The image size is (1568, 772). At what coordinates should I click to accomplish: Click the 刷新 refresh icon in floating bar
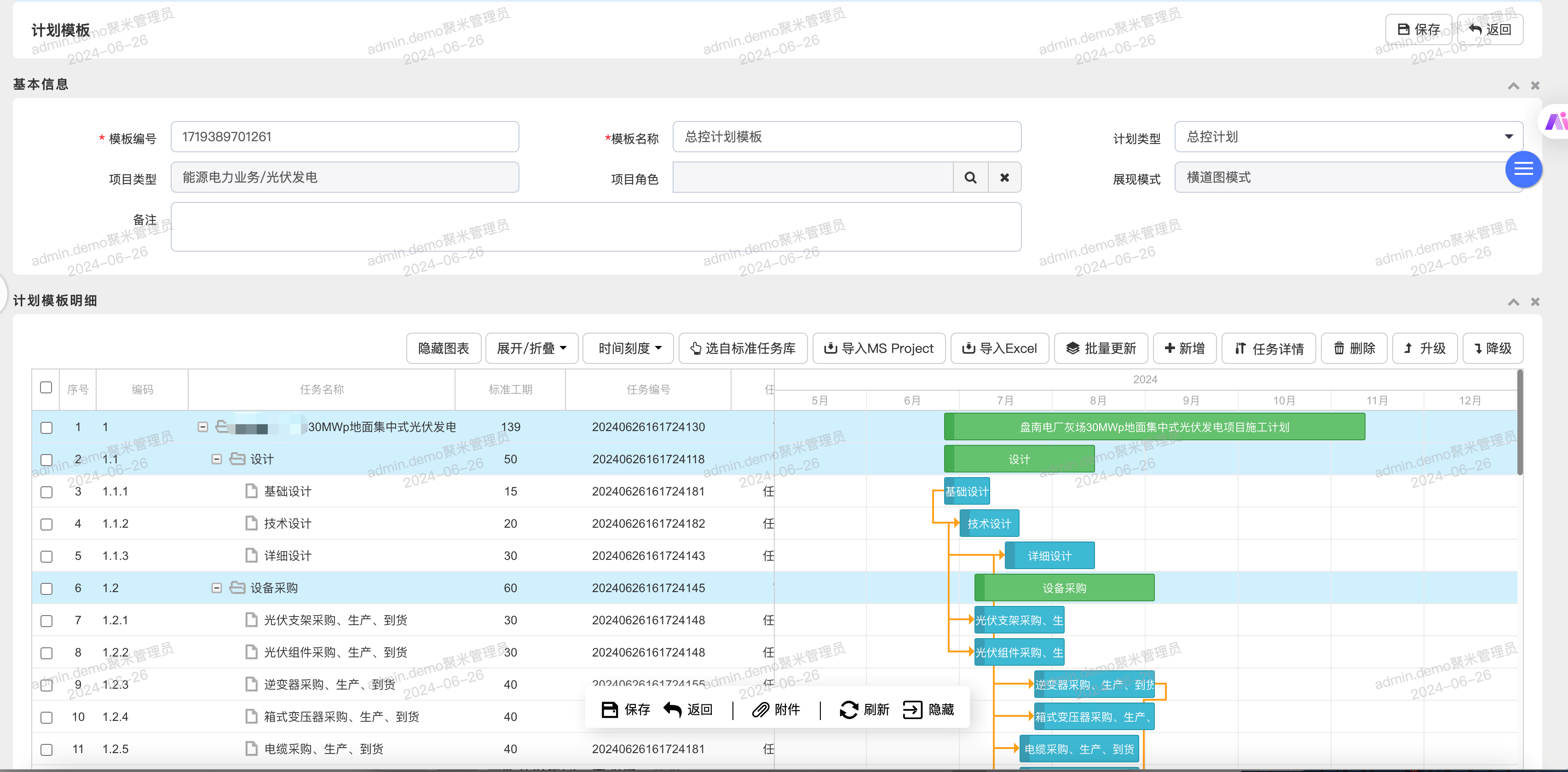coord(848,709)
